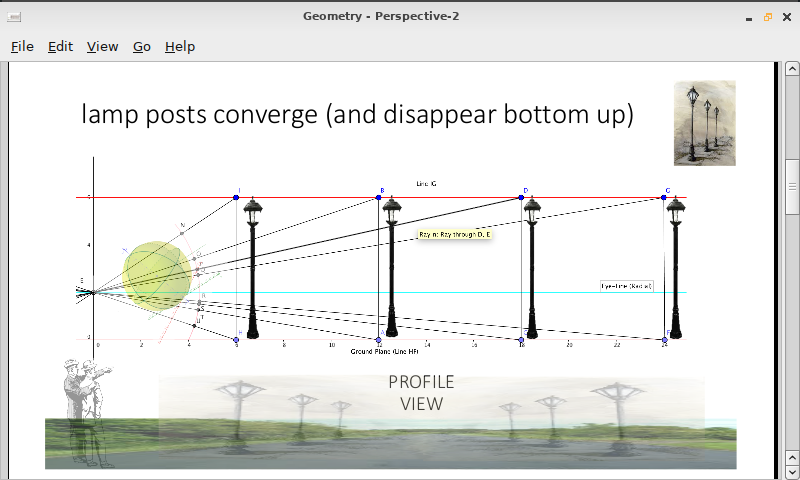This screenshot has width=800, height=480.
Task: Open the Go menu
Action: [x=141, y=46]
